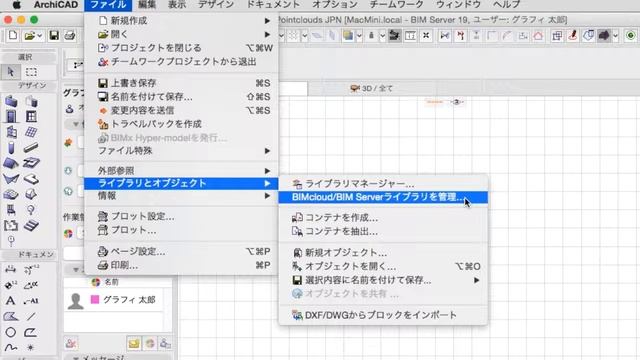Select the Circle/Arc tool
The width and height of the screenshot is (640, 360).
coord(11,332)
